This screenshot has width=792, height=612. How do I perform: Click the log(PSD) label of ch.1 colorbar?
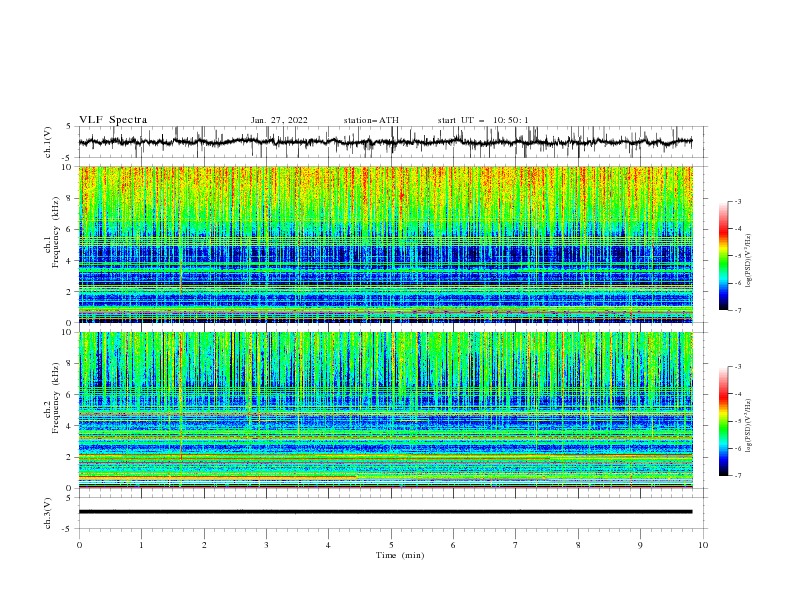(749, 261)
